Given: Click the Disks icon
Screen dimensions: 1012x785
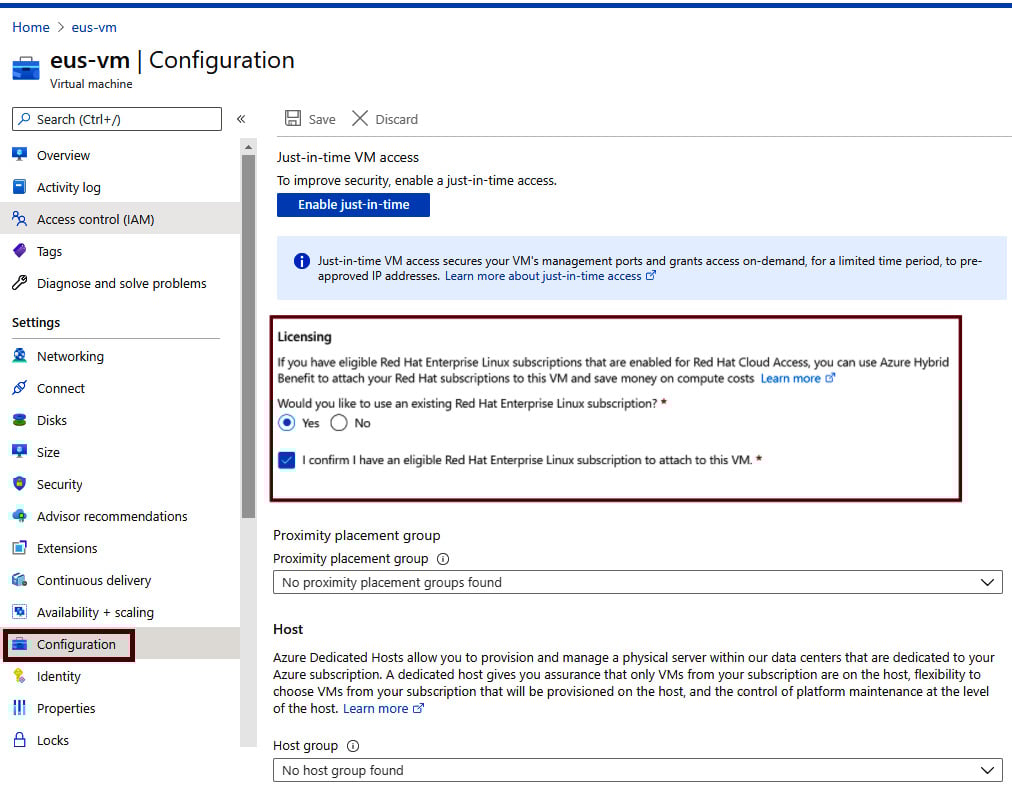Looking at the screenshot, I should pyautogui.click(x=19, y=420).
